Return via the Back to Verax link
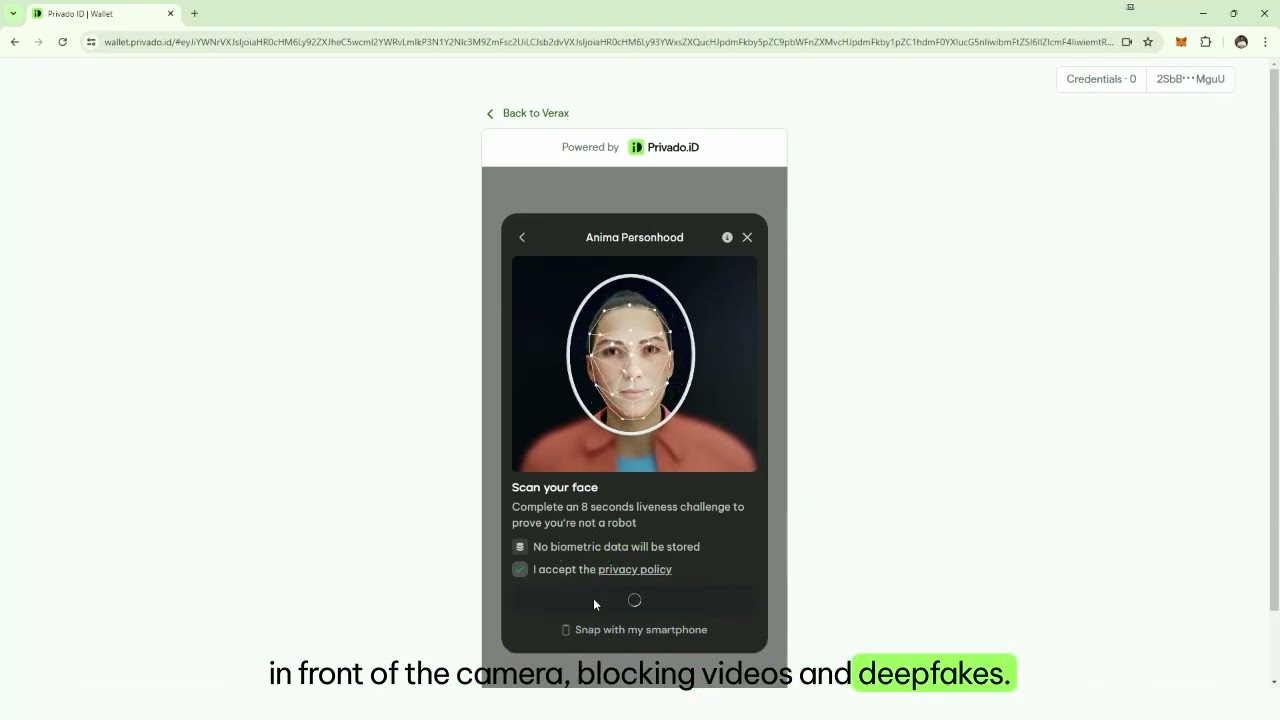The image size is (1280, 720). click(527, 113)
